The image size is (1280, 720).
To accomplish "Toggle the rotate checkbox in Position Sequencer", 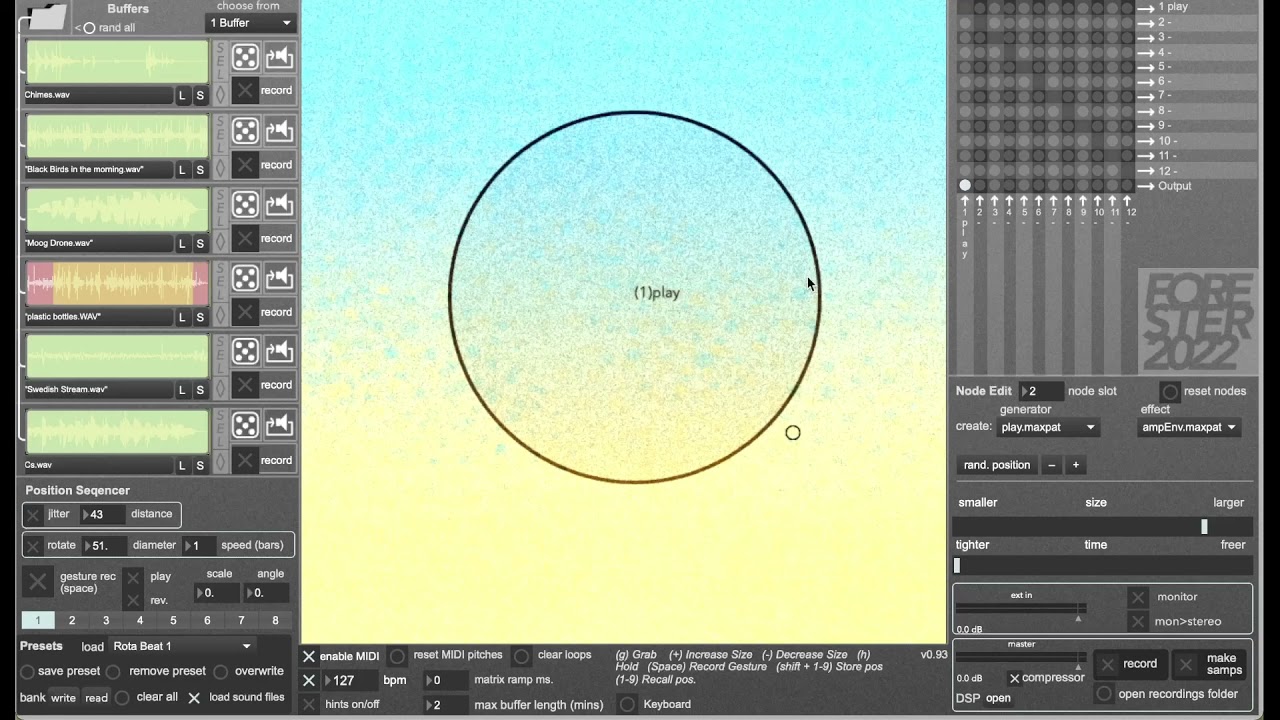I will click(34, 546).
